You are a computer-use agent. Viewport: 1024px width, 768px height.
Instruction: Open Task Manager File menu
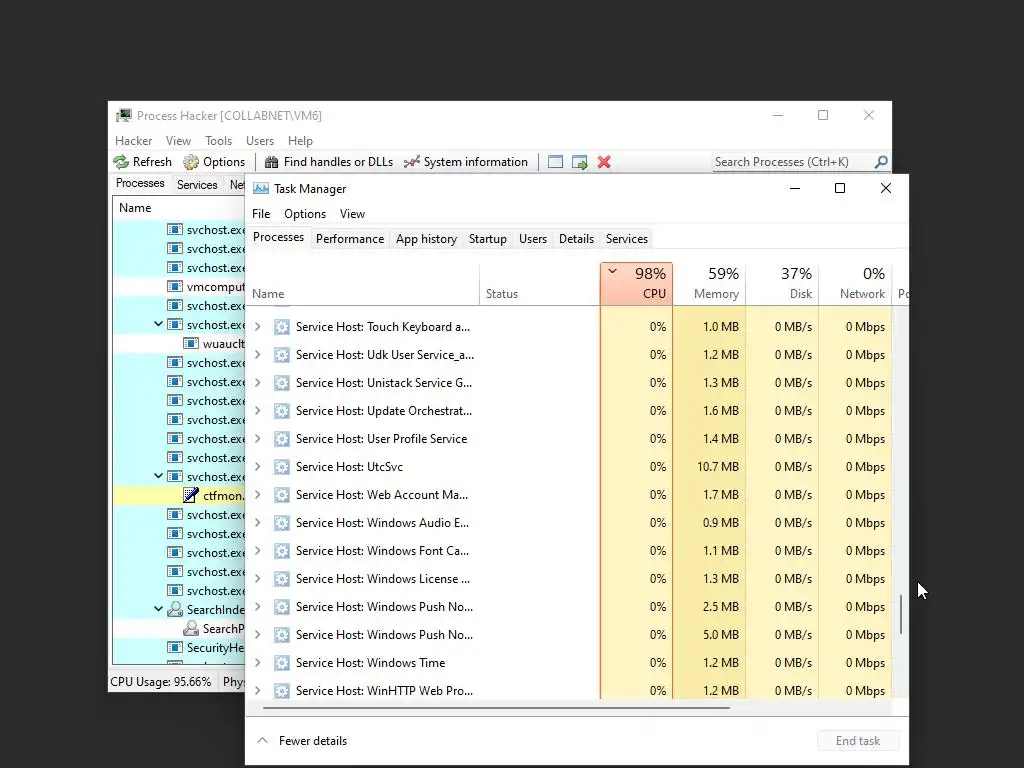(x=261, y=214)
